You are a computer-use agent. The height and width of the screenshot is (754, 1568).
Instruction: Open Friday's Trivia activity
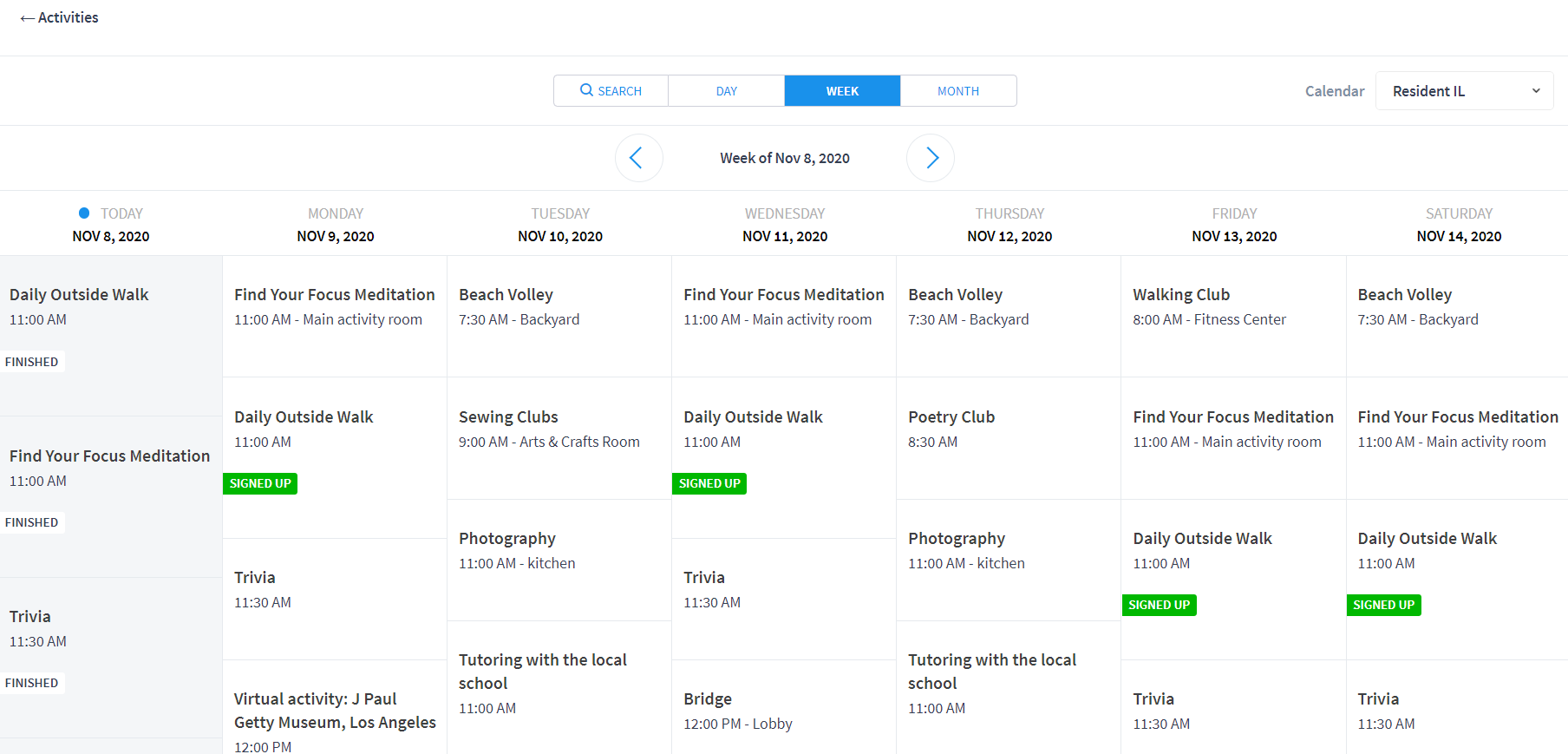[1233, 707]
